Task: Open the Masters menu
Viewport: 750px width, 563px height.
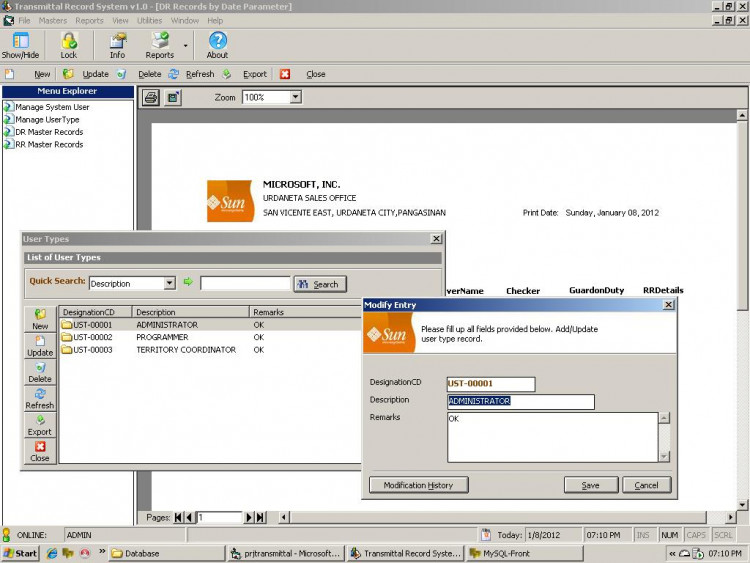Action: (53, 21)
